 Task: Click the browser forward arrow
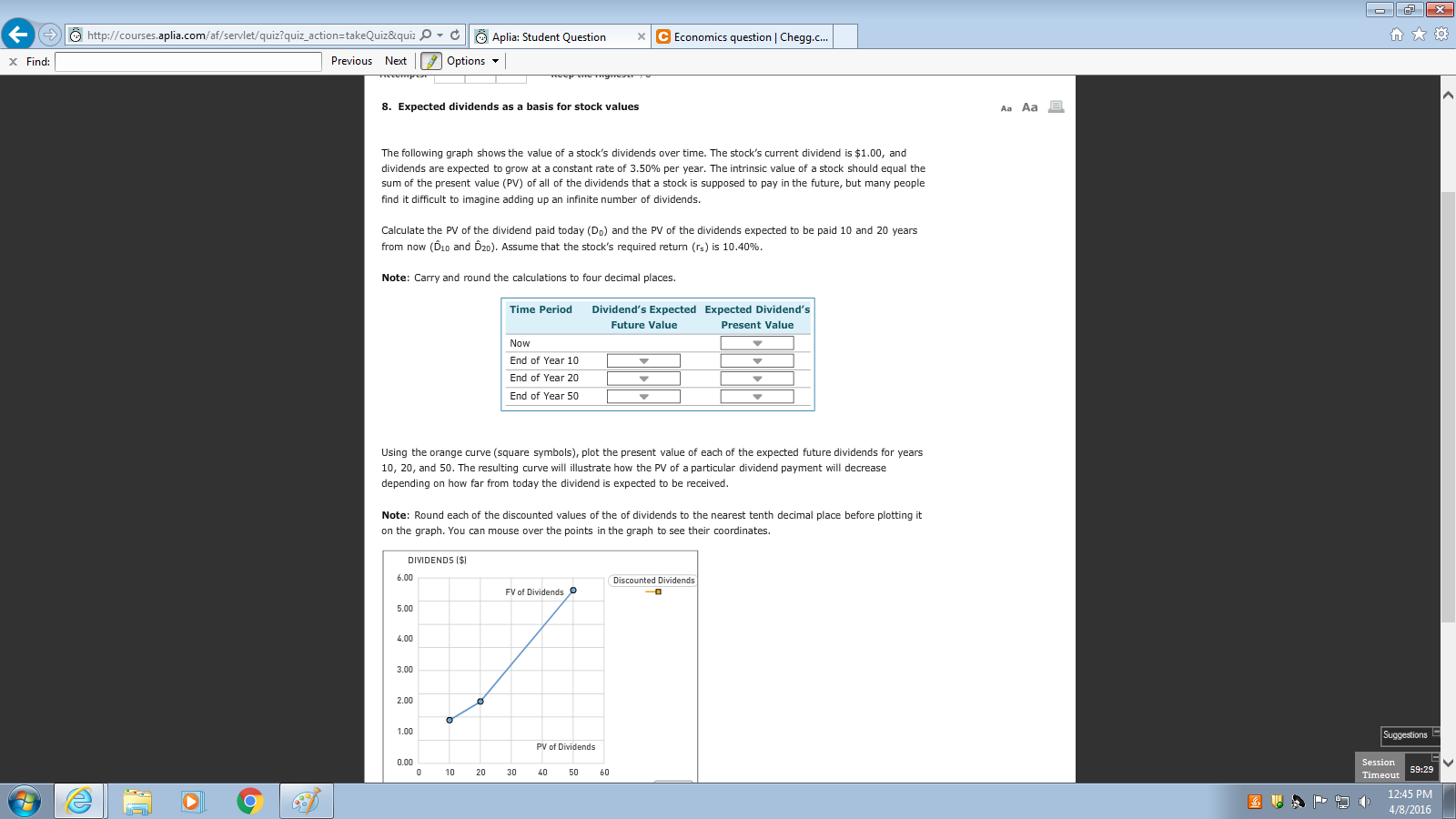[x=50, y=35]
